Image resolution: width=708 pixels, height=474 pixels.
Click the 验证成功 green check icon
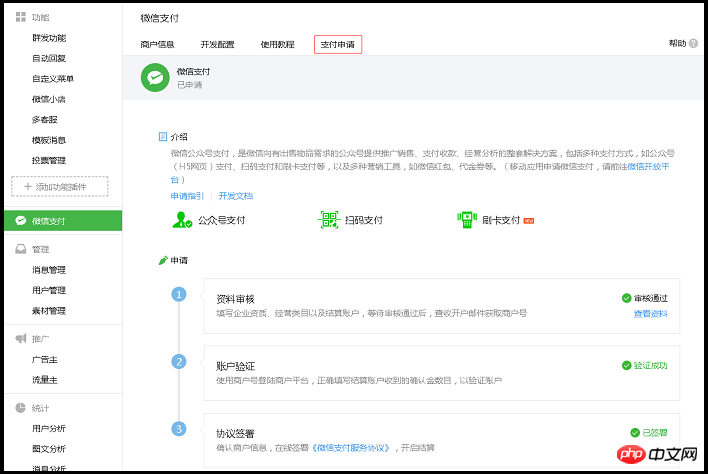[x=626, y=365]
